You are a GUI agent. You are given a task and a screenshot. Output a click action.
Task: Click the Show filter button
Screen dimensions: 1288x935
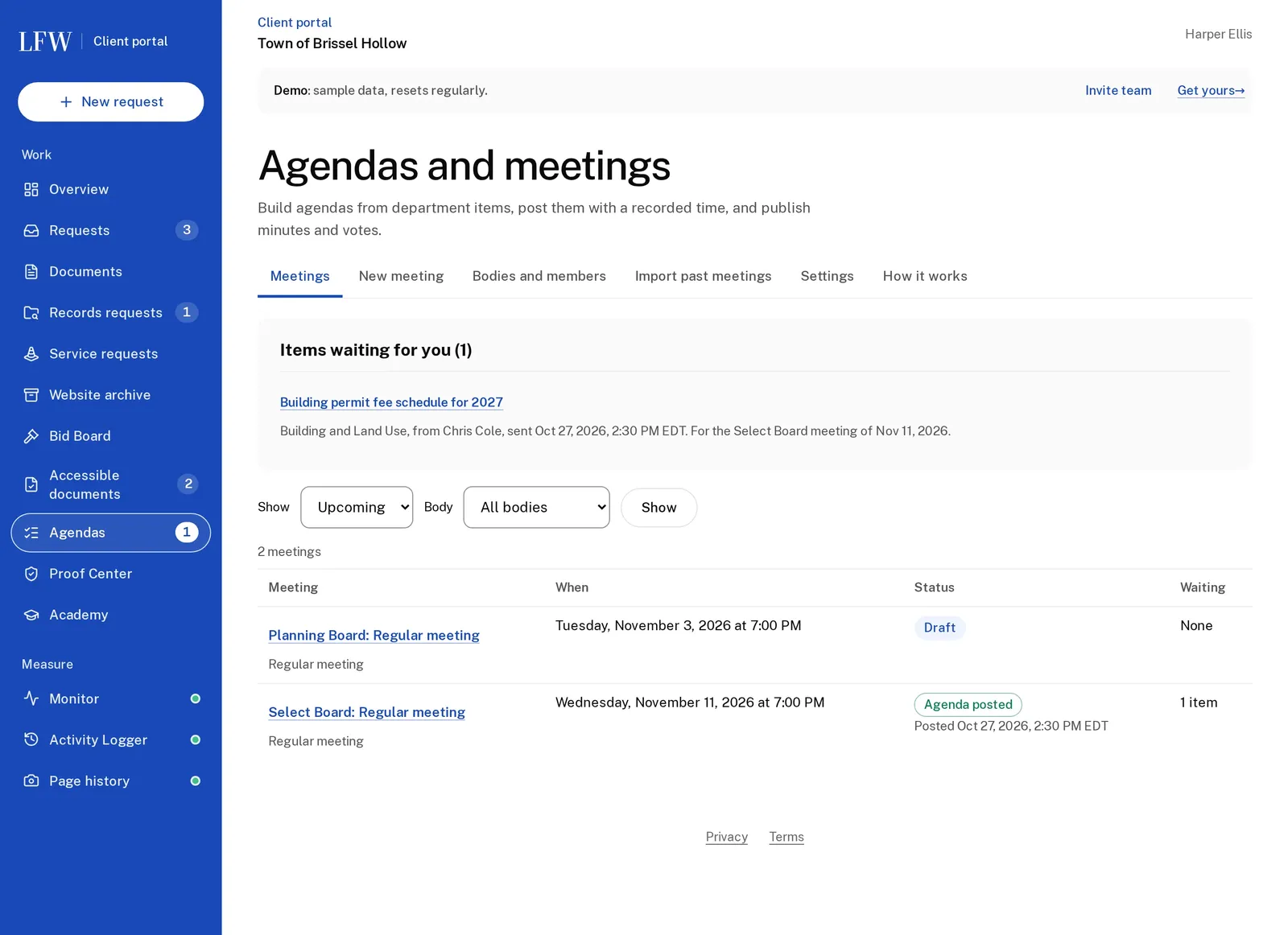click(x=658, y=508)
